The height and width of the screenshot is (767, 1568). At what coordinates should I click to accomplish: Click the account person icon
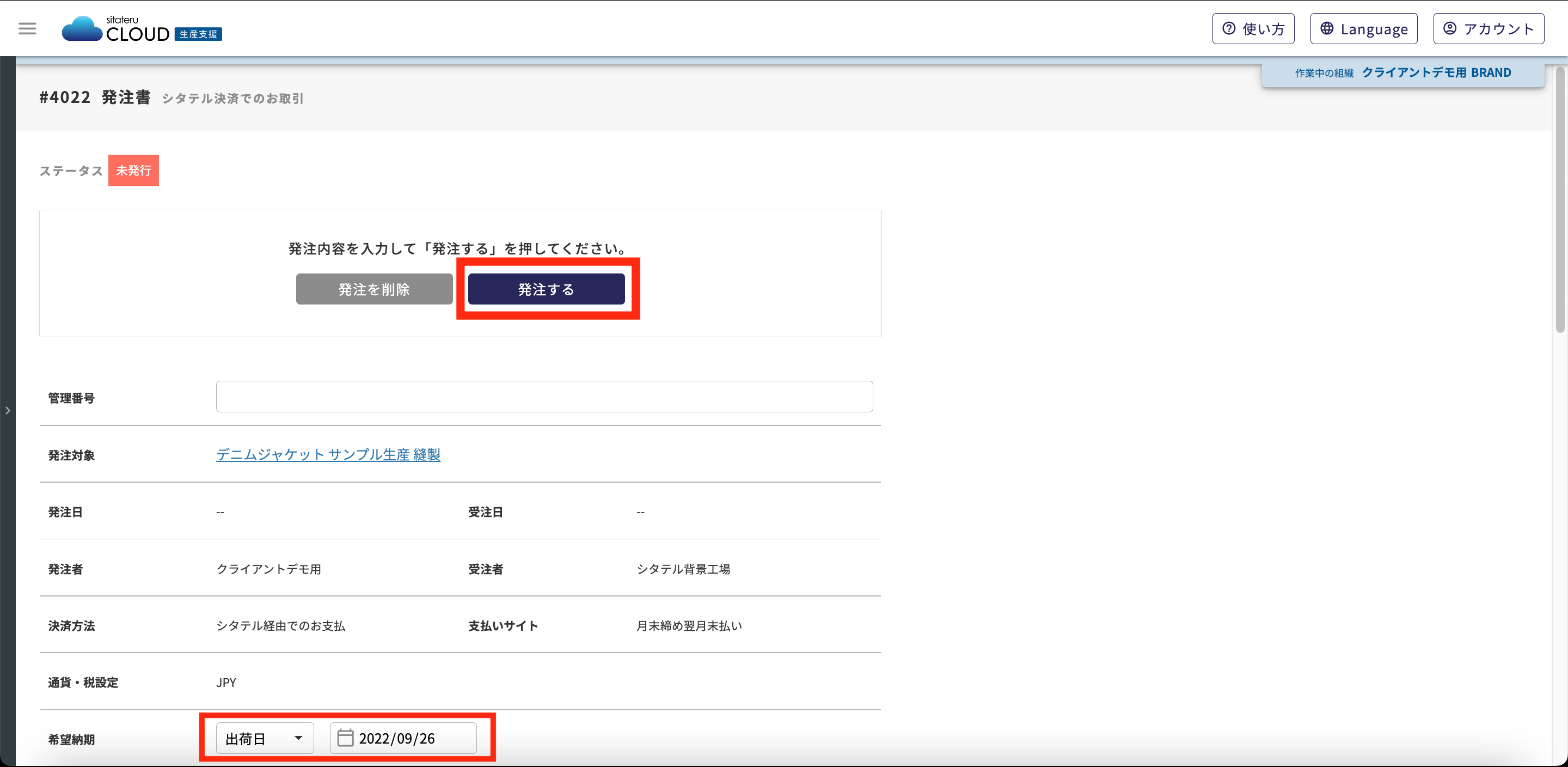point(1450,29)
